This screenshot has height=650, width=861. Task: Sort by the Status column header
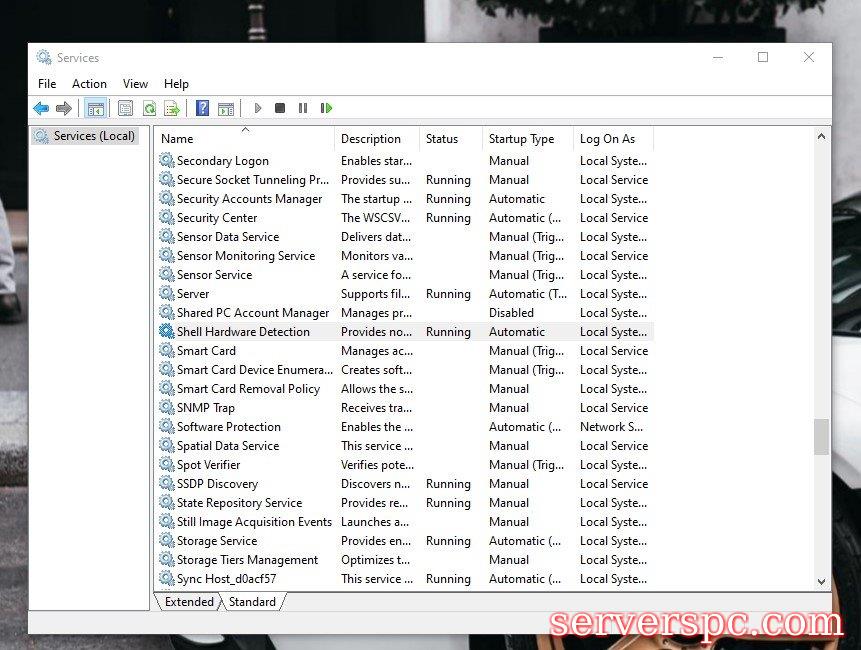(x=441, y=139)
